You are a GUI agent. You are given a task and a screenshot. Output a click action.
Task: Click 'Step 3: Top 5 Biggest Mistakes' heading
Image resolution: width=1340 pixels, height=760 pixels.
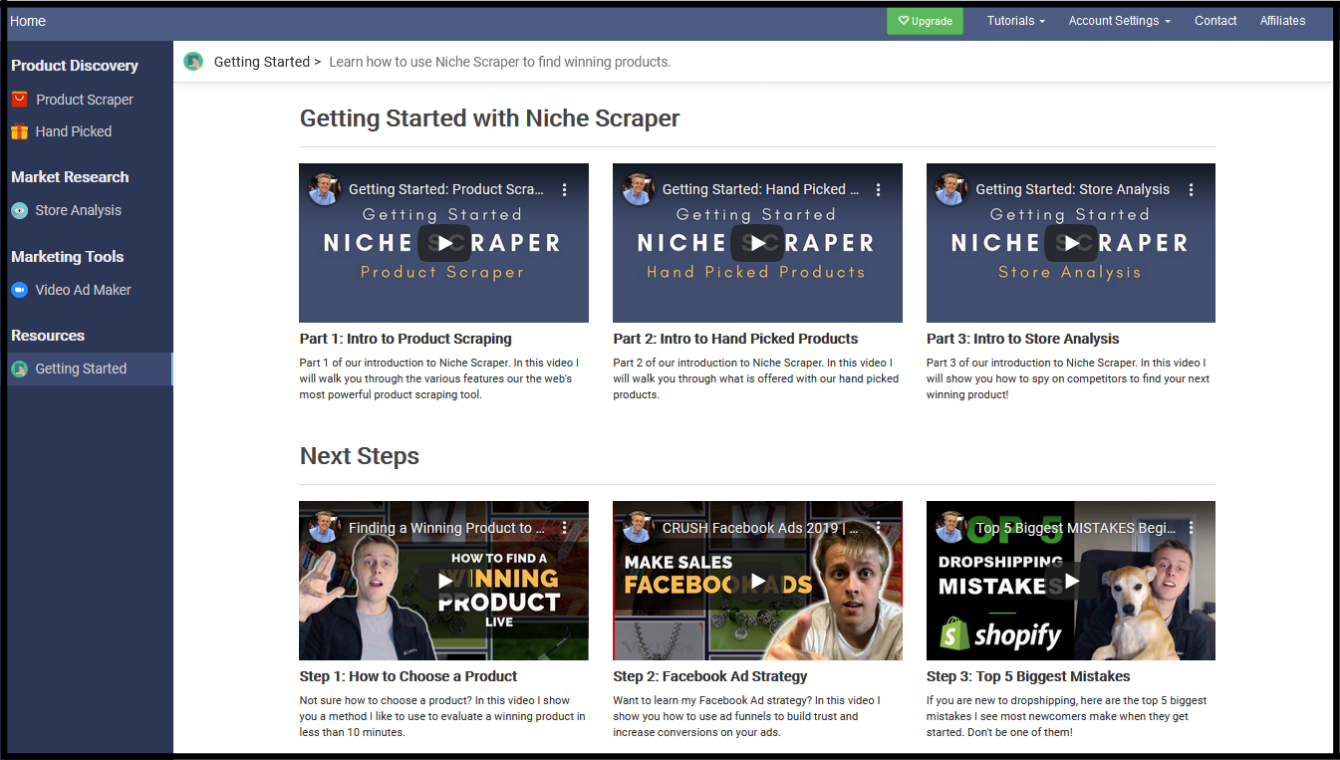(x=1028, y=677)
